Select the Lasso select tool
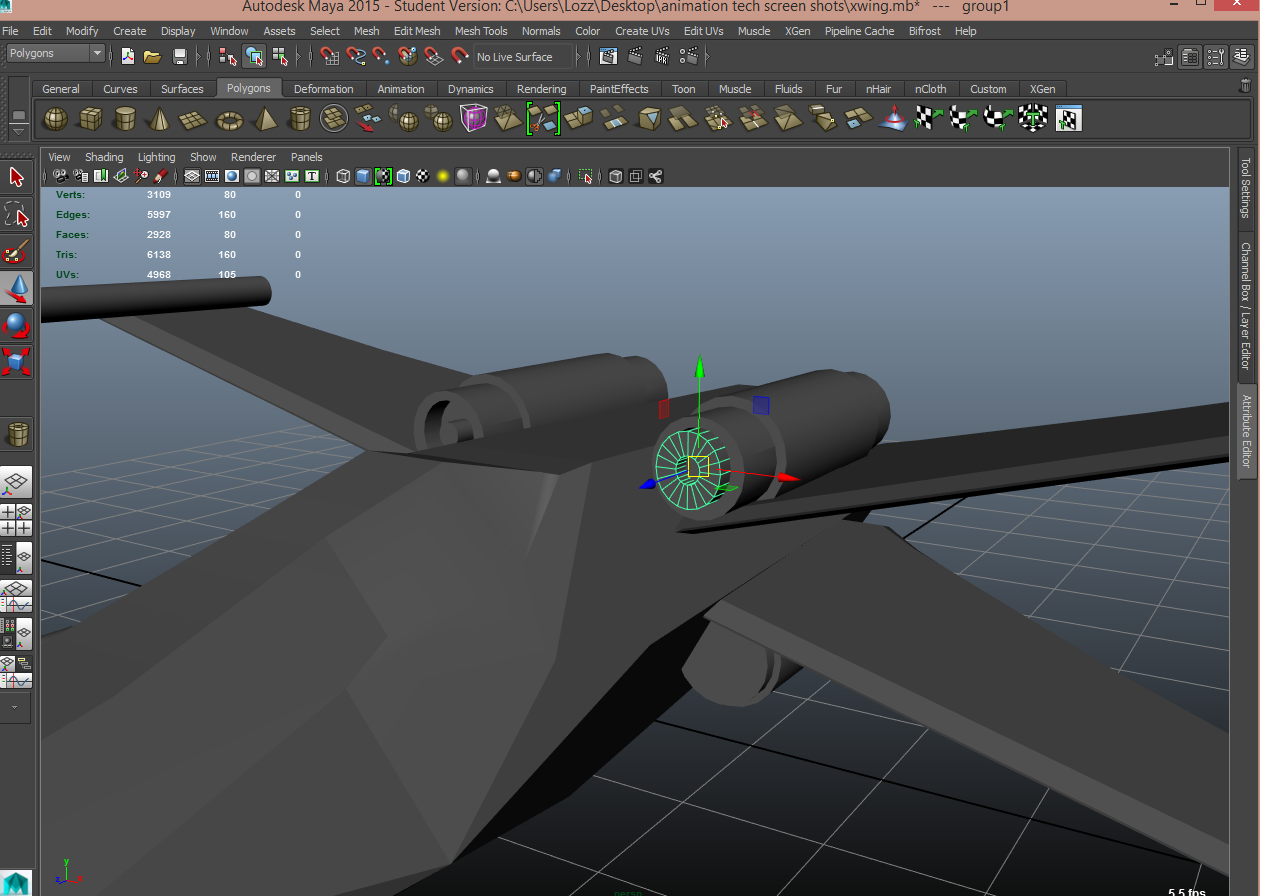The height and width of the screenshot is (896, 1263). pos(17,214)
